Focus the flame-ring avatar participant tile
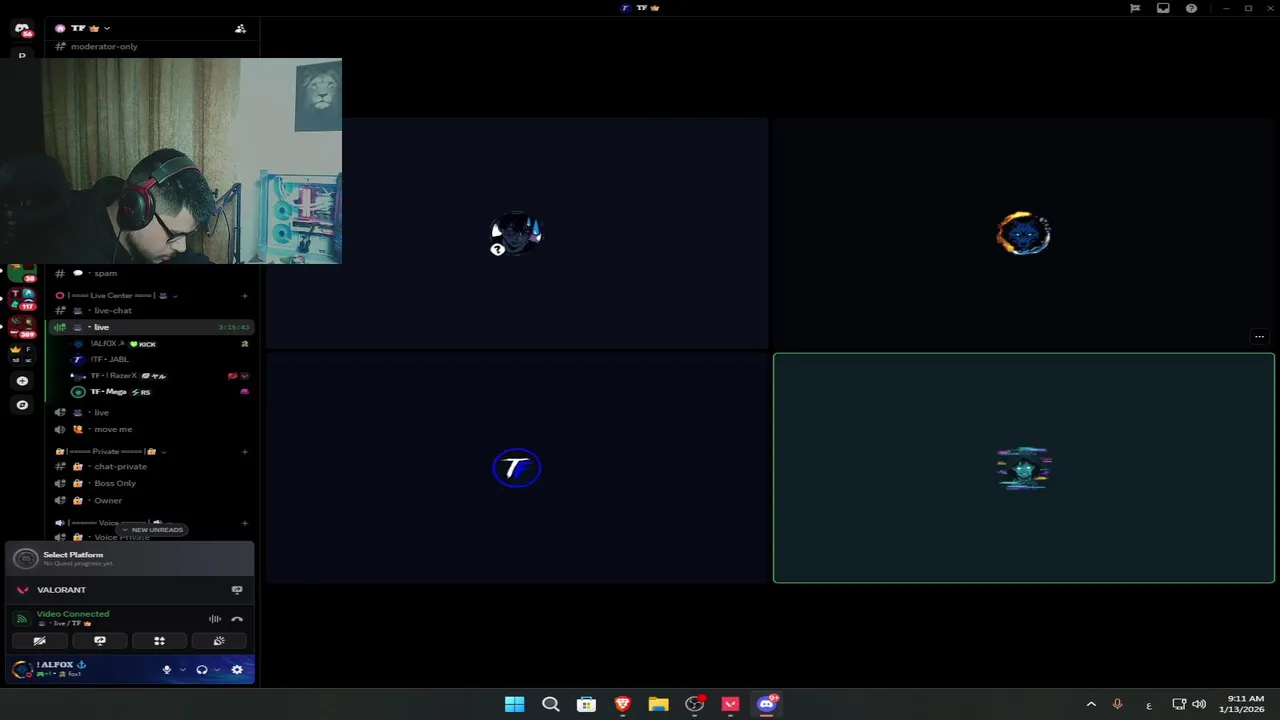The height and width of the screenshot is (720, 1280). 1024,234
